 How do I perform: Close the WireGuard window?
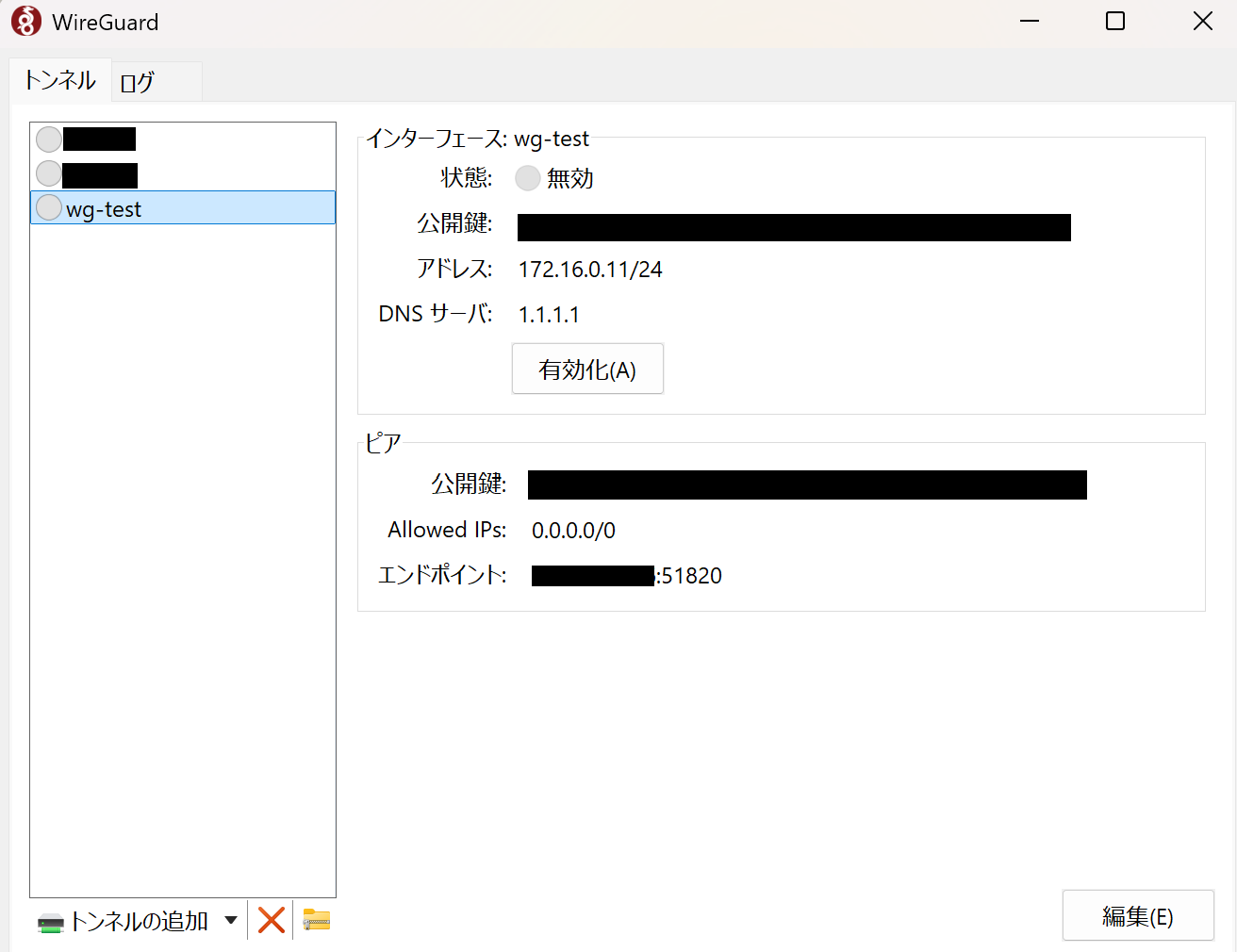[1202, 21]
